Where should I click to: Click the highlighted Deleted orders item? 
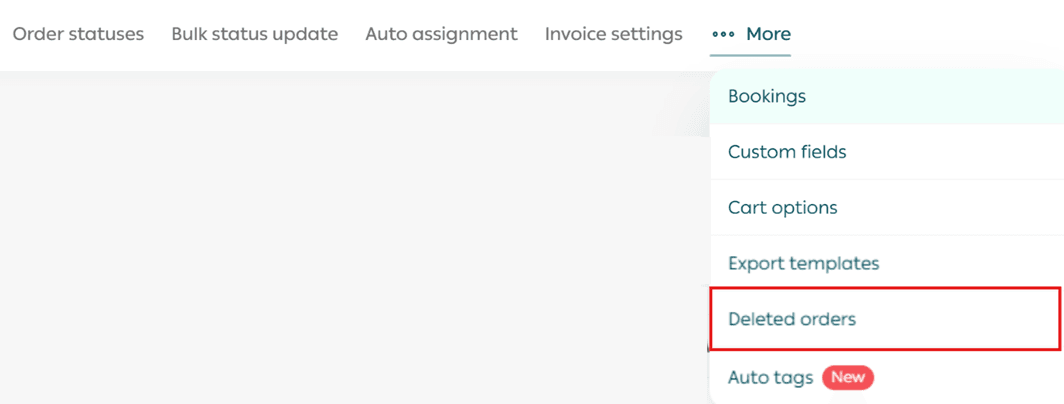[884, 320]
